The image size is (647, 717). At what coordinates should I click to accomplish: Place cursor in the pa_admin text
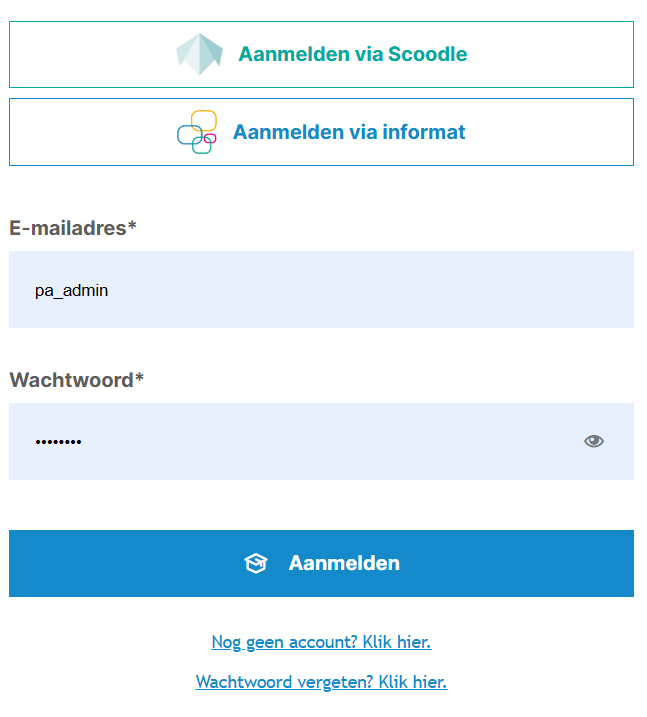pyautogui.click(x=72, y=291)
